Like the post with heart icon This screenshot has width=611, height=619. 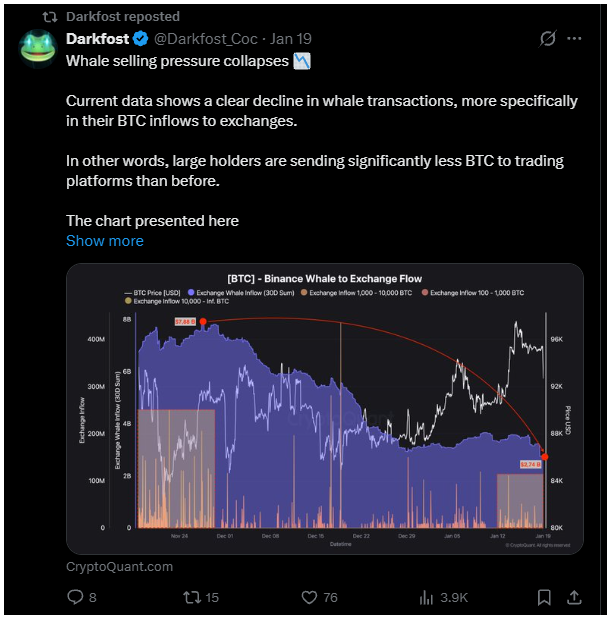(310, 597)
